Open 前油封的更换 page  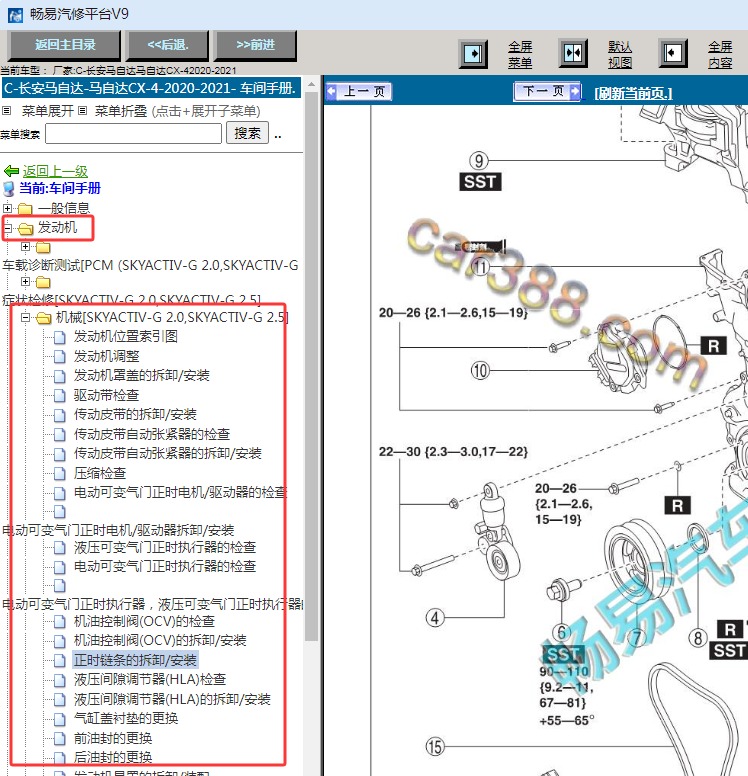[x=113, y=738]
